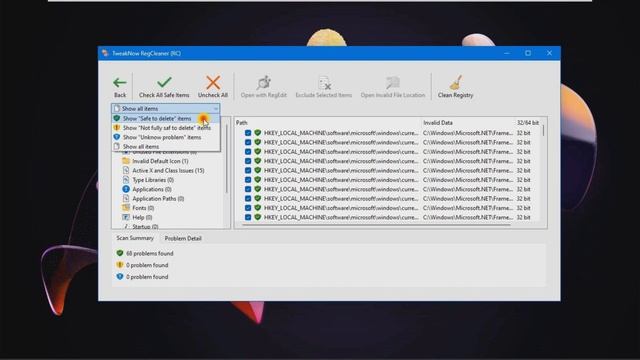Viewport: 640px width, 360px height.
Task: Choose Show "Unknow problem" items option
Action: tap(166, 137)
